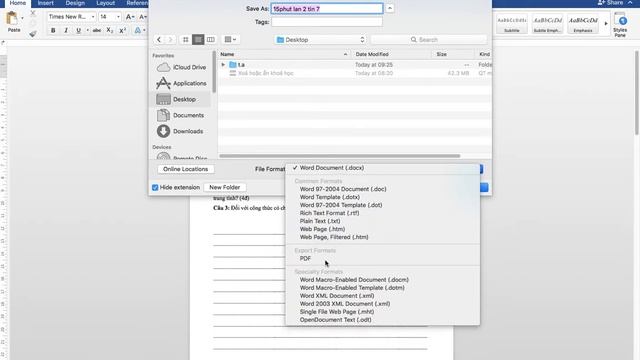Switch file browser to icon view
Viewport: 640px width, 360px height.
[186, 40]
